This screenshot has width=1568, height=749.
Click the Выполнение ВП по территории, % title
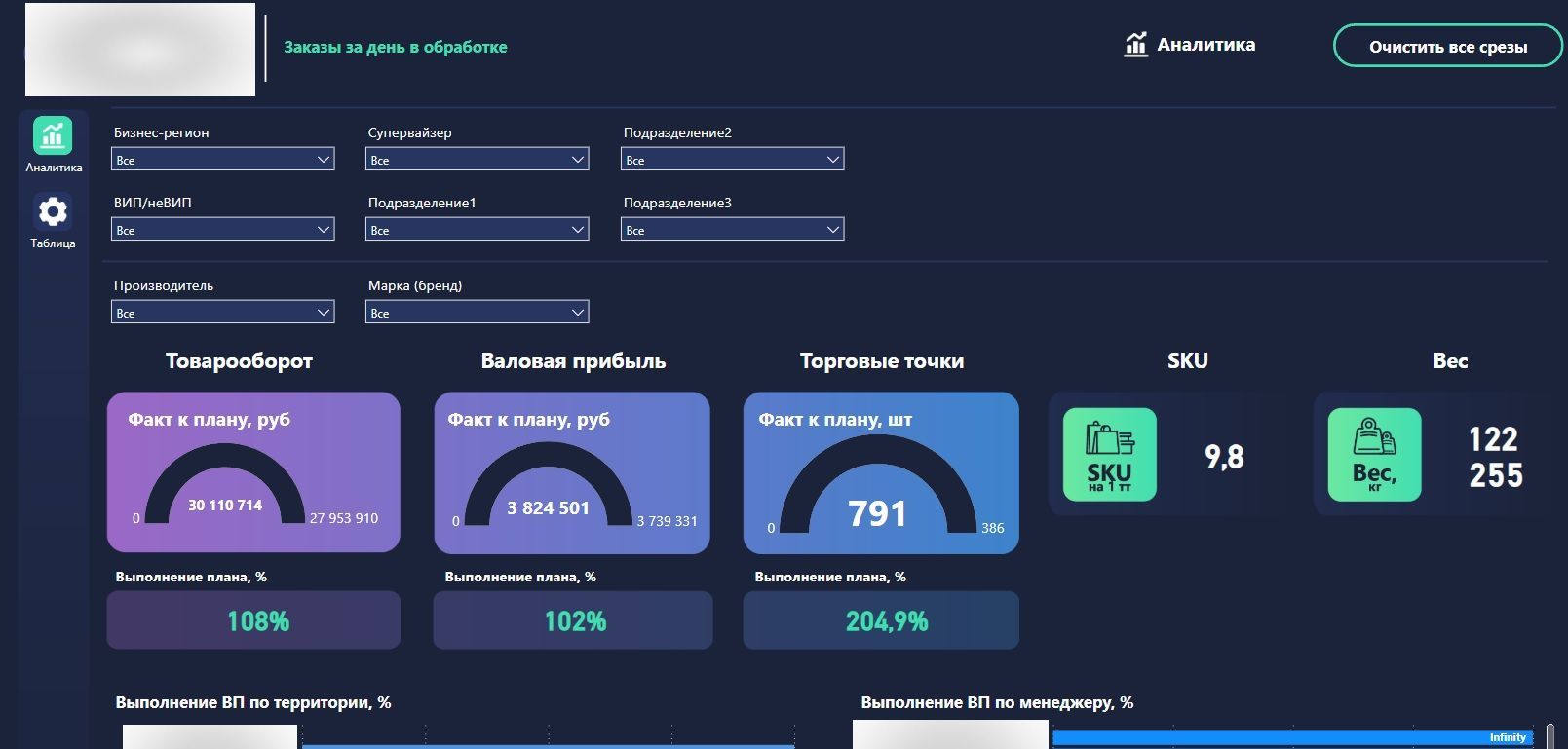tap(253, 702)
